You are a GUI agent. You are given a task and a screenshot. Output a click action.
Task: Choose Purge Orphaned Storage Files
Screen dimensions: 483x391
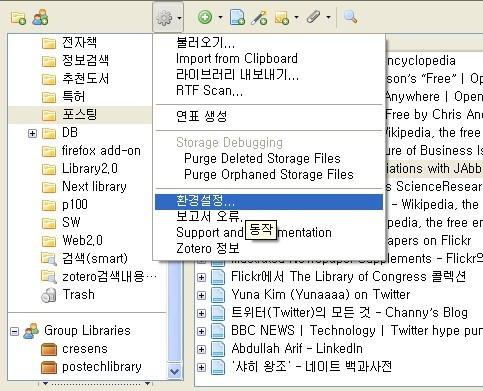point(269,174)
